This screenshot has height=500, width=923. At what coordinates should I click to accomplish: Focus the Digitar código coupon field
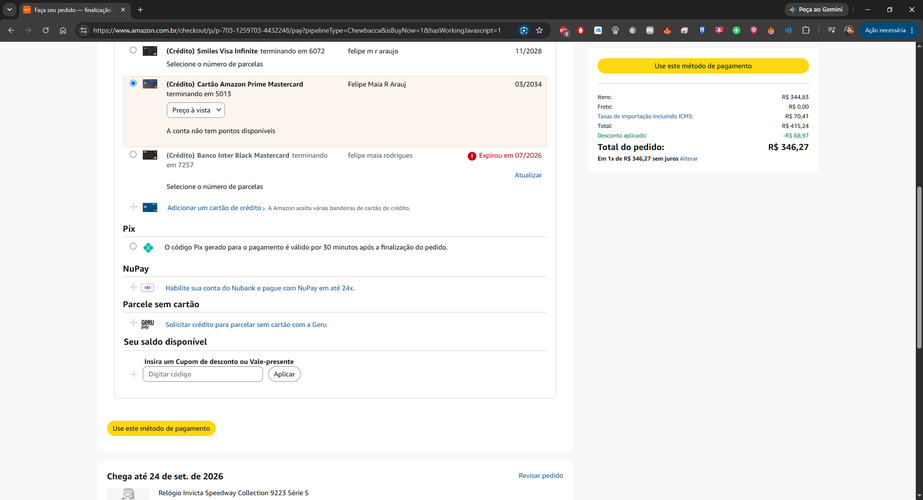[x=202, y=374]
